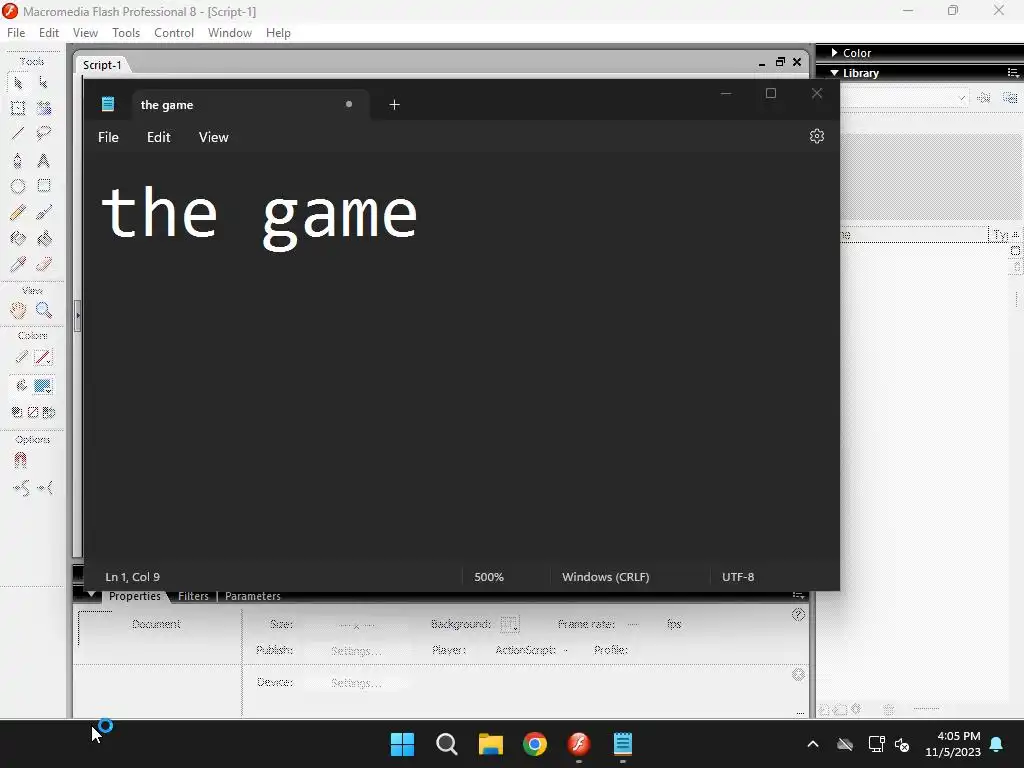Select the Subselection tool
This screenshot has width=1024, height=768.
click(43, 83)
